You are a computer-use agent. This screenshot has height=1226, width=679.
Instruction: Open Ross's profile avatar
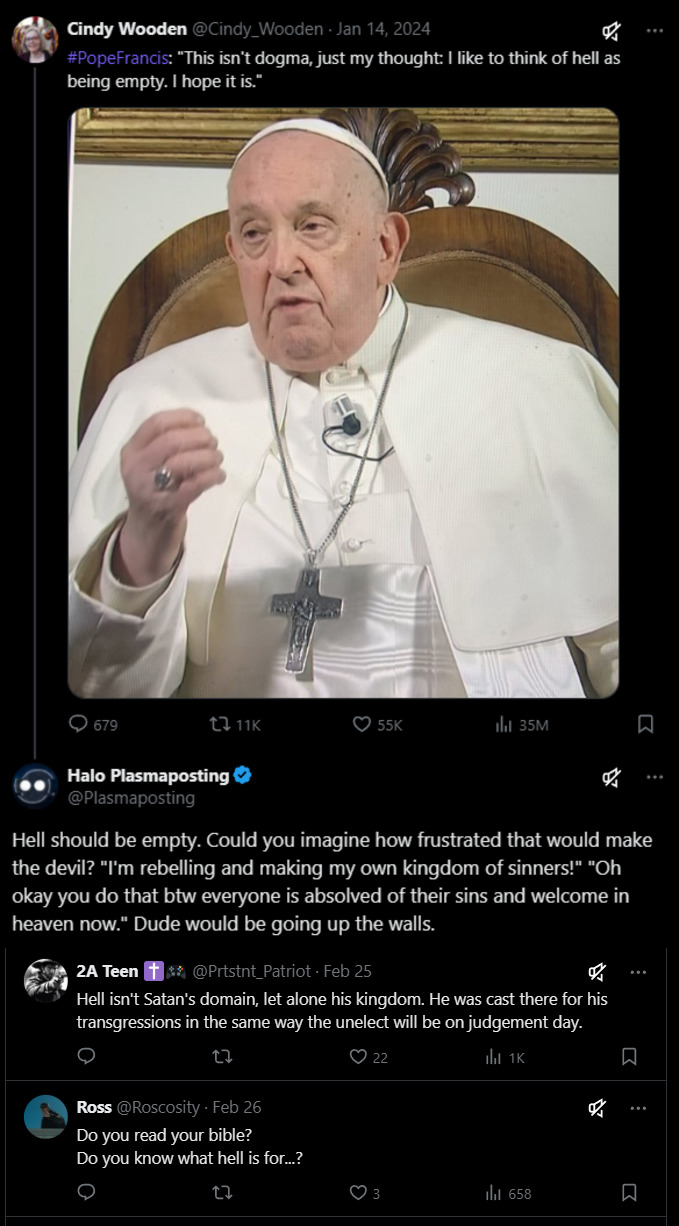[45, 1117]
